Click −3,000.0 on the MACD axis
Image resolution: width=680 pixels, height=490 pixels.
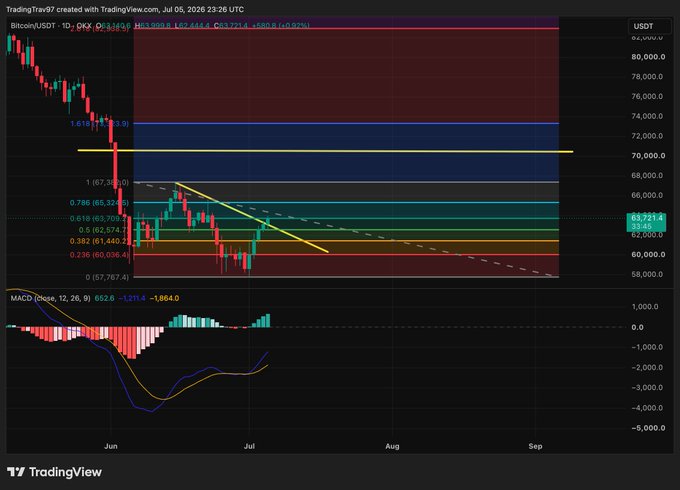[647, 388]
